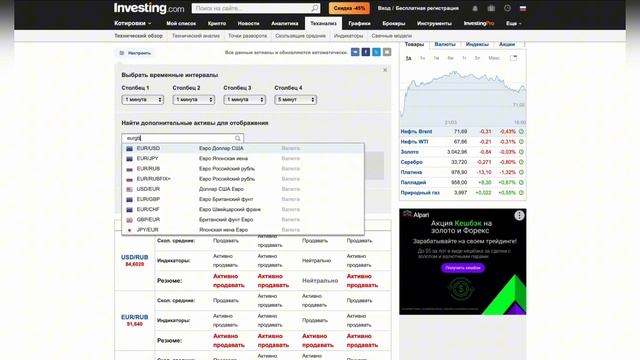This screenshot has height=360, width=640.
Task: Open Скользящие средние submenu link
Action: [x=300, y=36]
